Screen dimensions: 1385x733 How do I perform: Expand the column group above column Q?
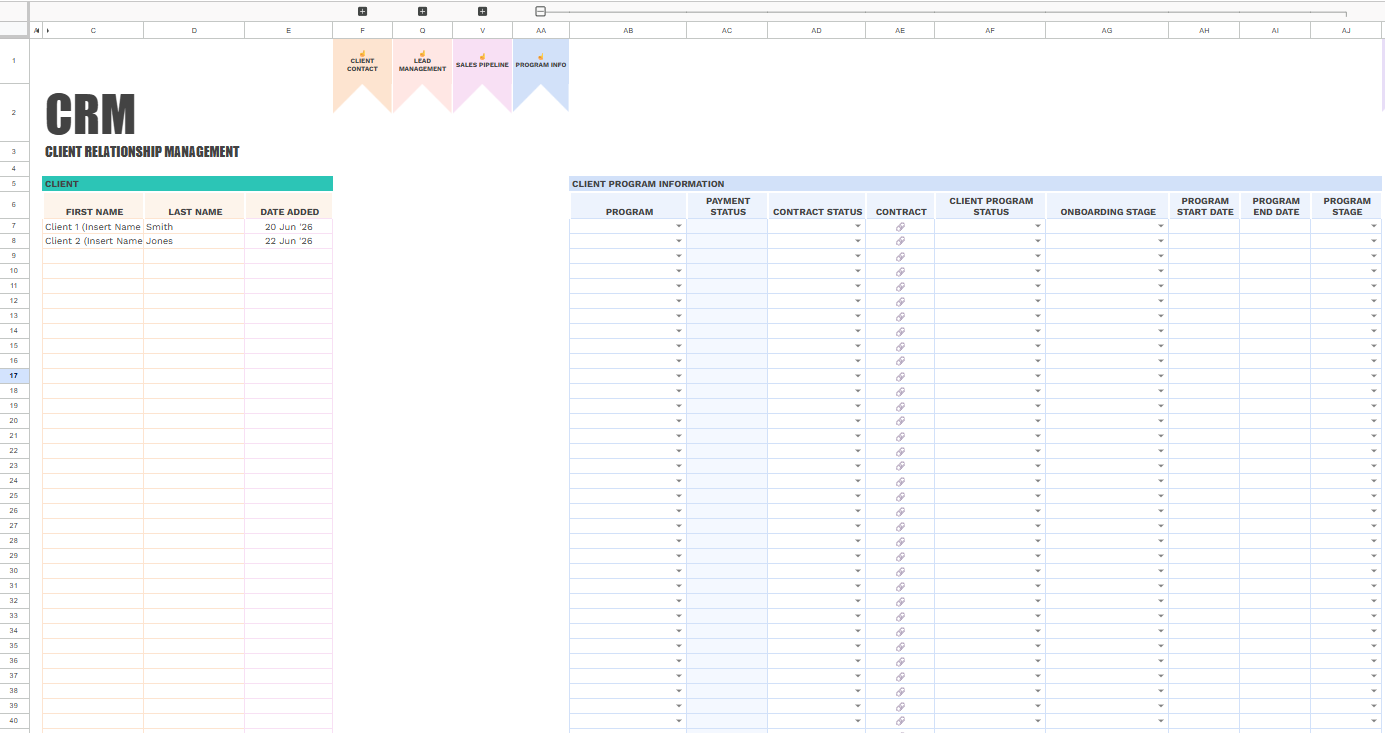click(x=422, y=11)
